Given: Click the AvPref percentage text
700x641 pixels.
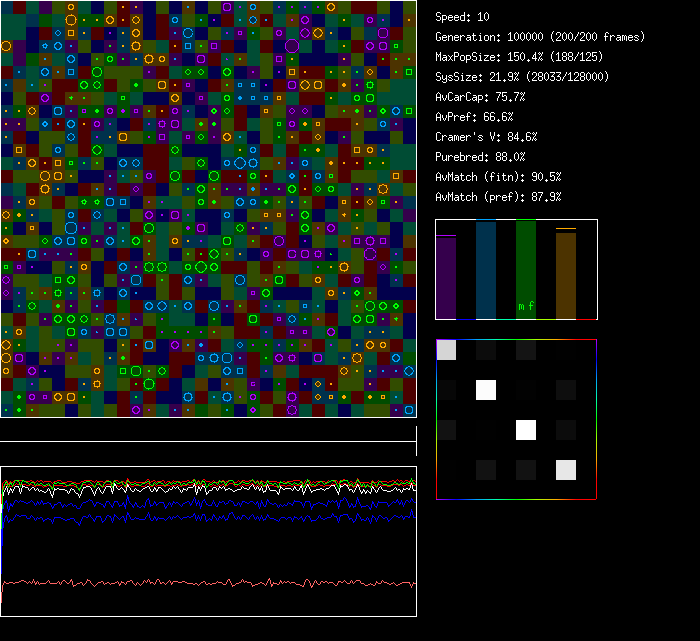Looking at the screenshot, I should (474, 117).
